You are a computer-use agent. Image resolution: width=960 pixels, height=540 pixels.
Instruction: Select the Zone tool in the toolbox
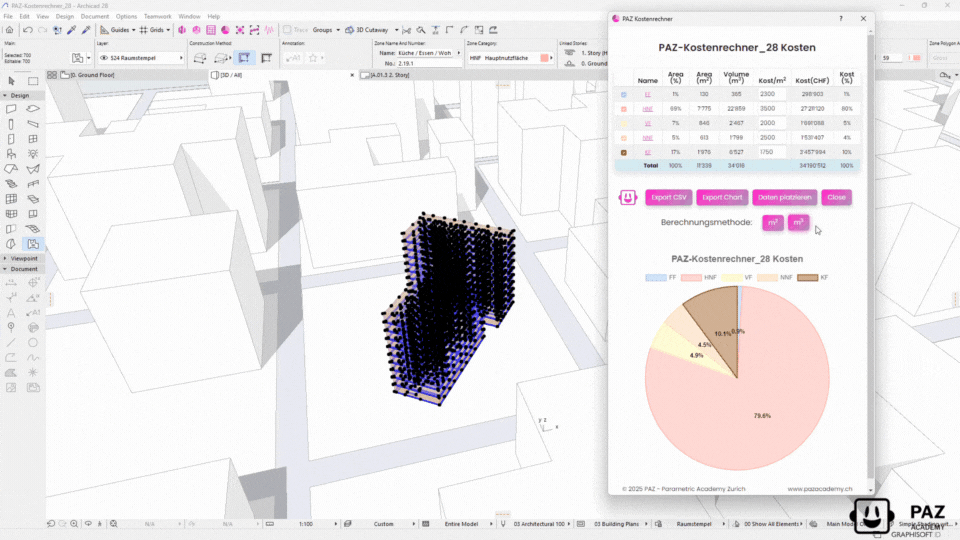pyautogui.click(x=33, y=244)
